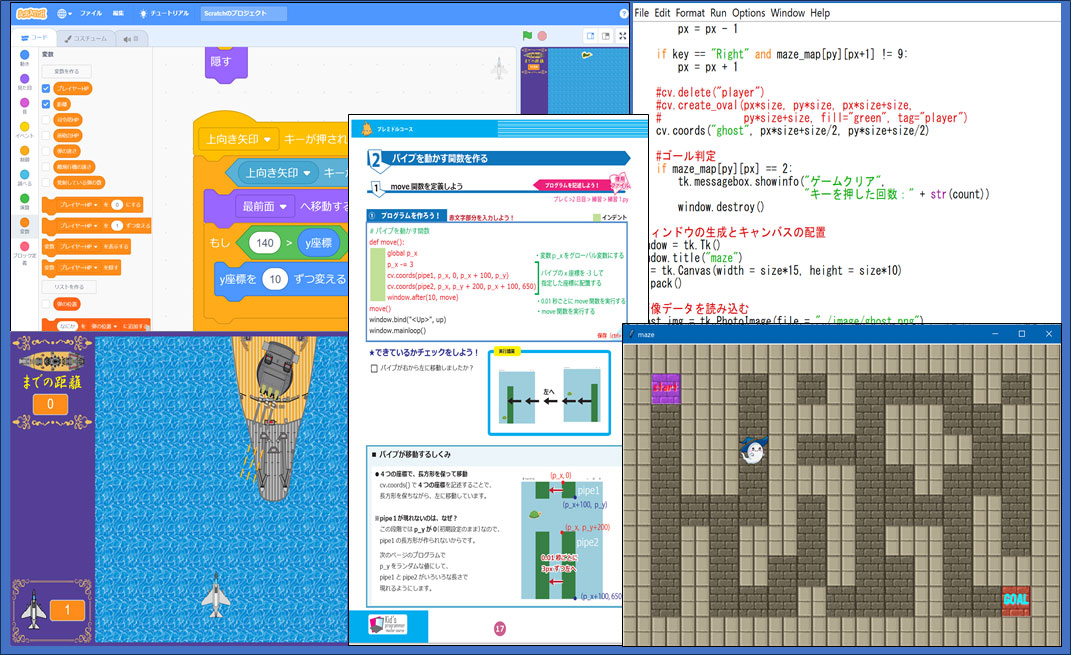Open the プレイヤーHP dropdown in the set-to-0 block
The width and height of the screenshot is (1071, 655).
point(79,205)
